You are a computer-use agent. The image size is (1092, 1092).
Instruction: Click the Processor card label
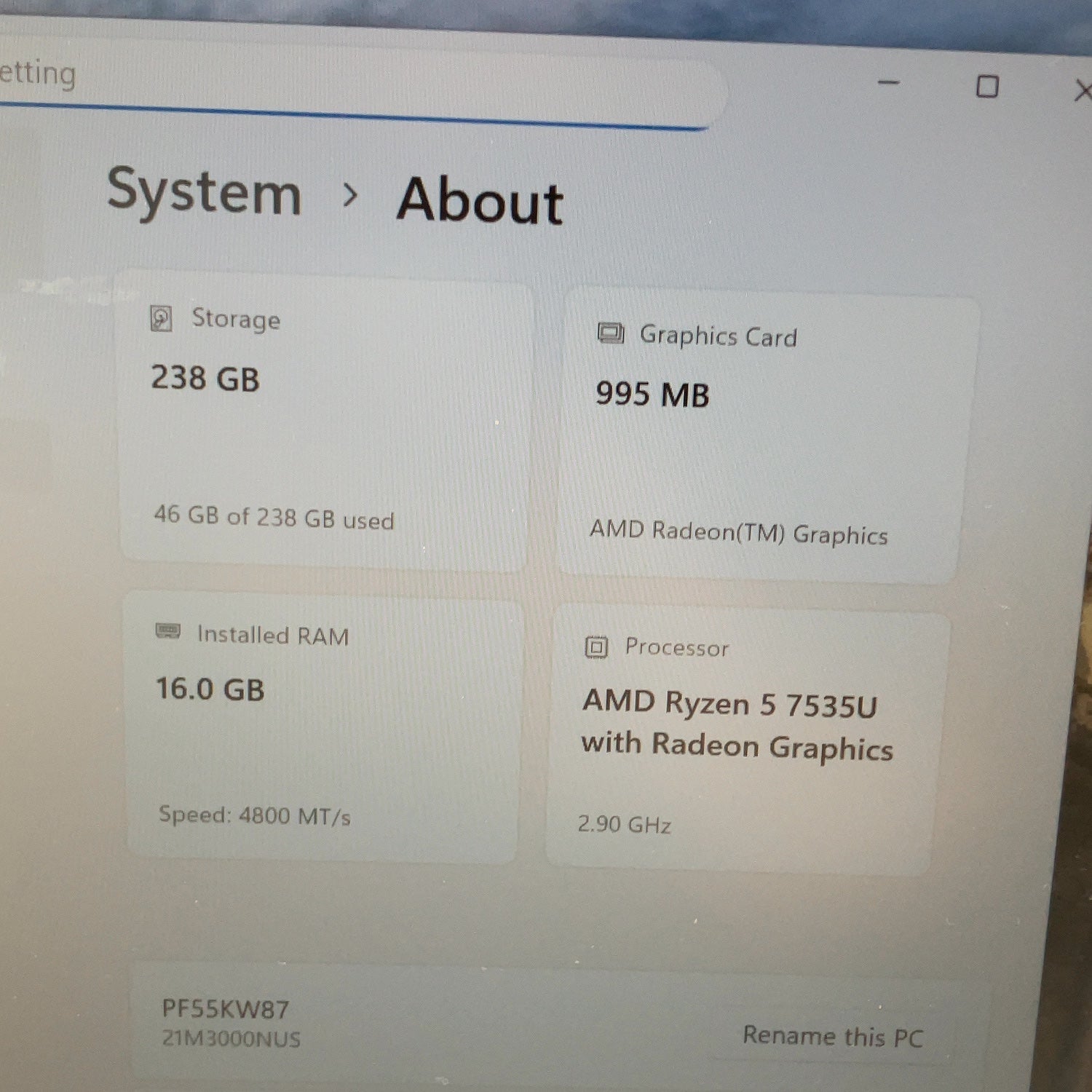677,647
